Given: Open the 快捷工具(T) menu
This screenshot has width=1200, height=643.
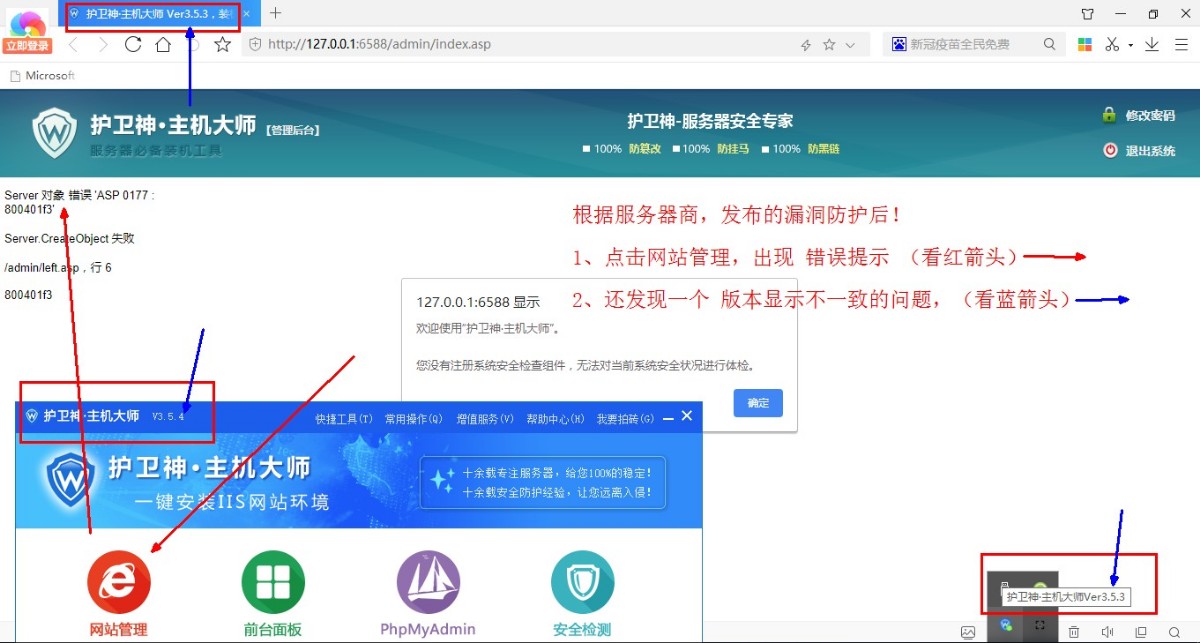Looking at the screenshot, I should (343, 419).
